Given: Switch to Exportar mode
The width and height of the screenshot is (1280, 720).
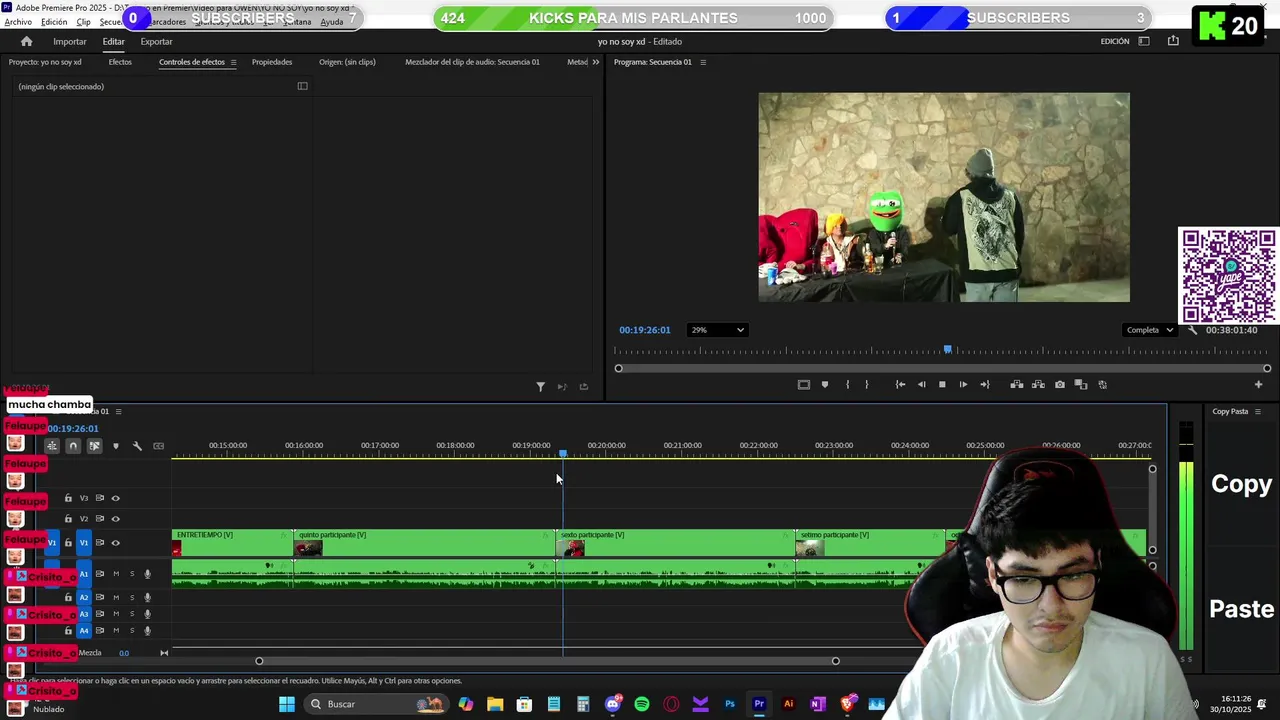Looking at the screenshot, I should [156, 41].
